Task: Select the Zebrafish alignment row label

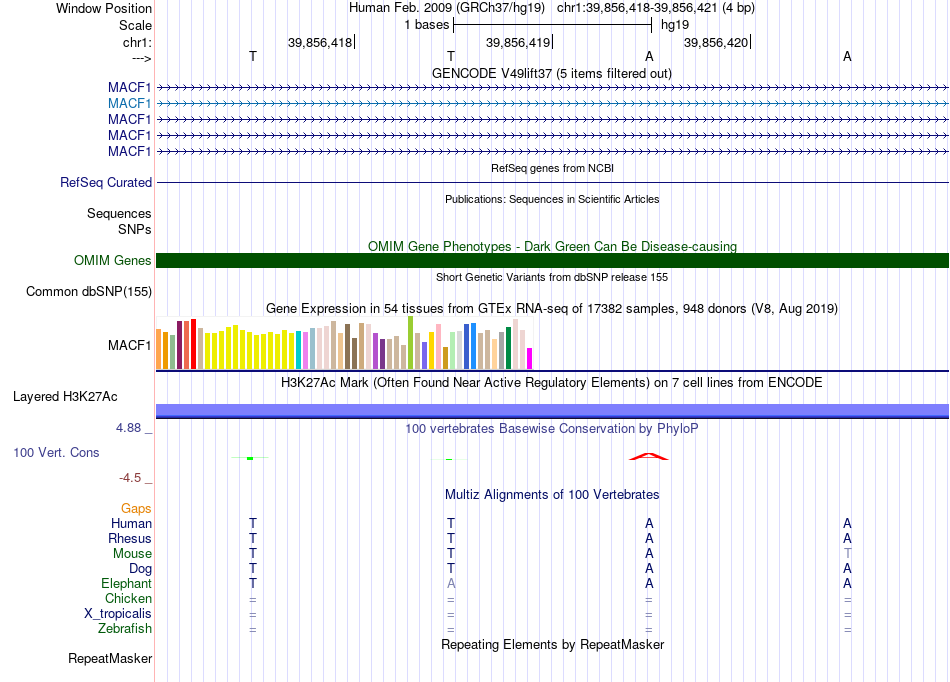Action: click(125, 629)
